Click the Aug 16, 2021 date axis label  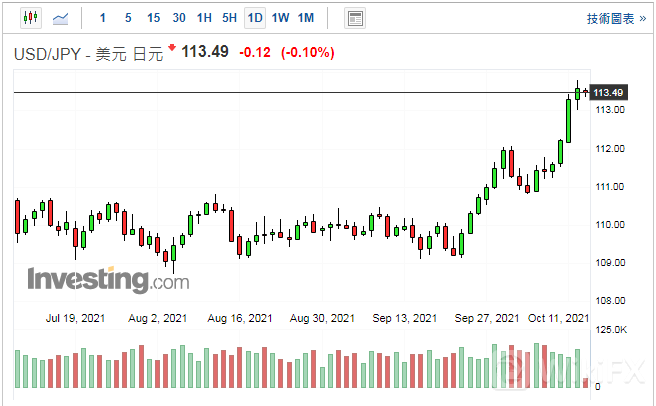click(x=240, y=319)
